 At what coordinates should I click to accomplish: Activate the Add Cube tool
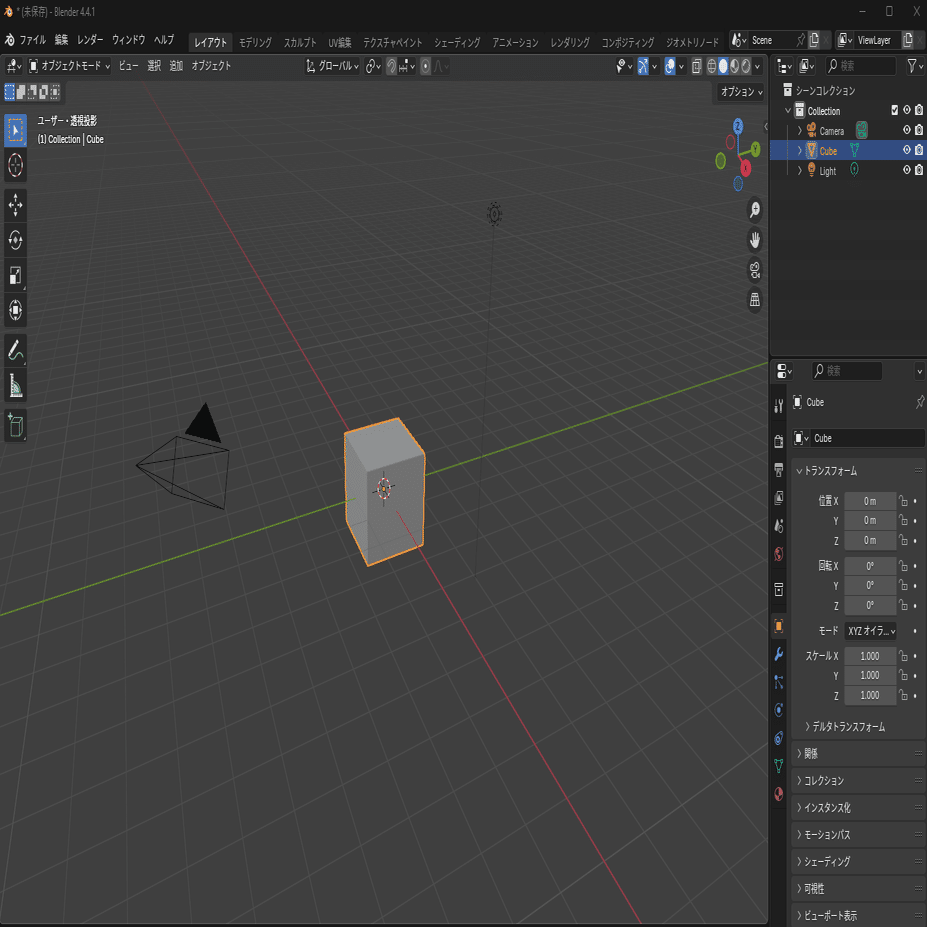coord(16,426)
